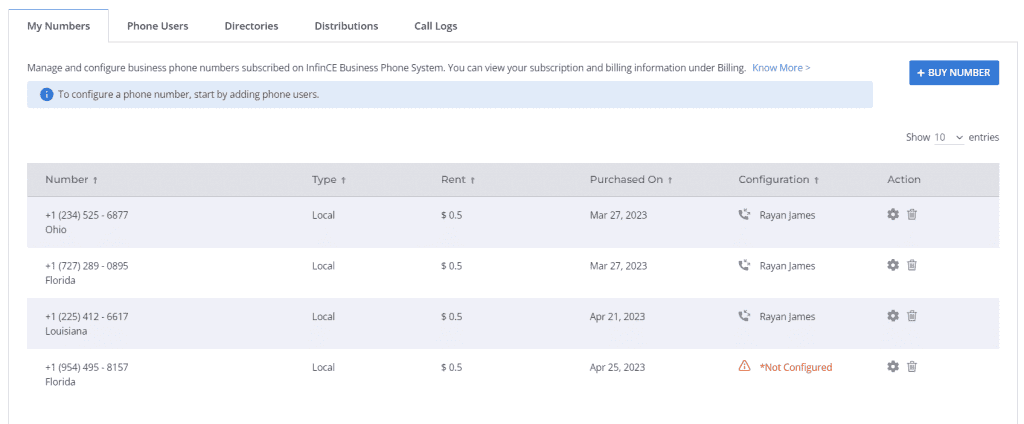1024x424 pixels.
Task: Click the Ohio location label
Action: (x=56, y=230)
